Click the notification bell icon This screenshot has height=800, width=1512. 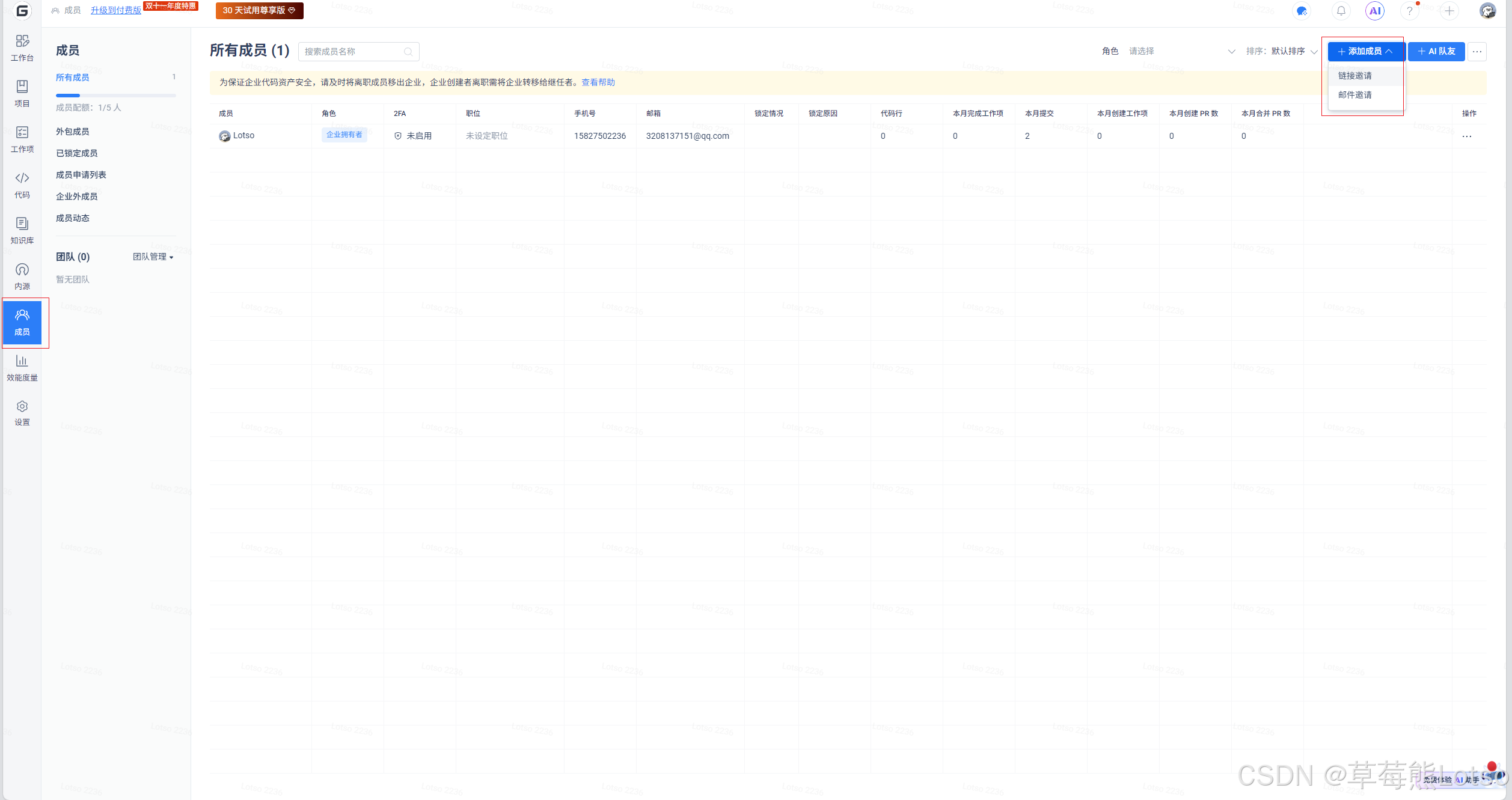(1341, 11)
